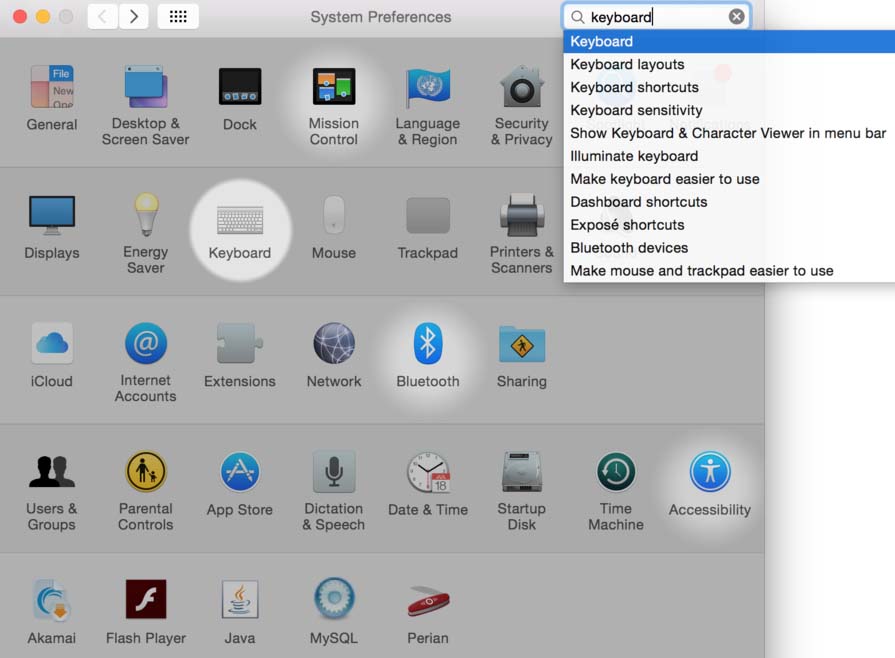Open the Displays preference pane
The width and height of the screenshot is (895, 658).
[51, 227]
